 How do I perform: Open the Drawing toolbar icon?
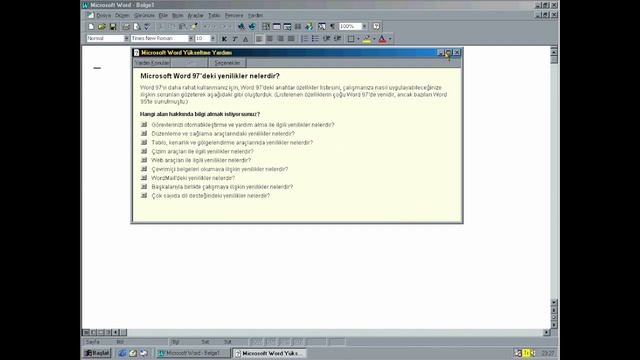point(309,27)
